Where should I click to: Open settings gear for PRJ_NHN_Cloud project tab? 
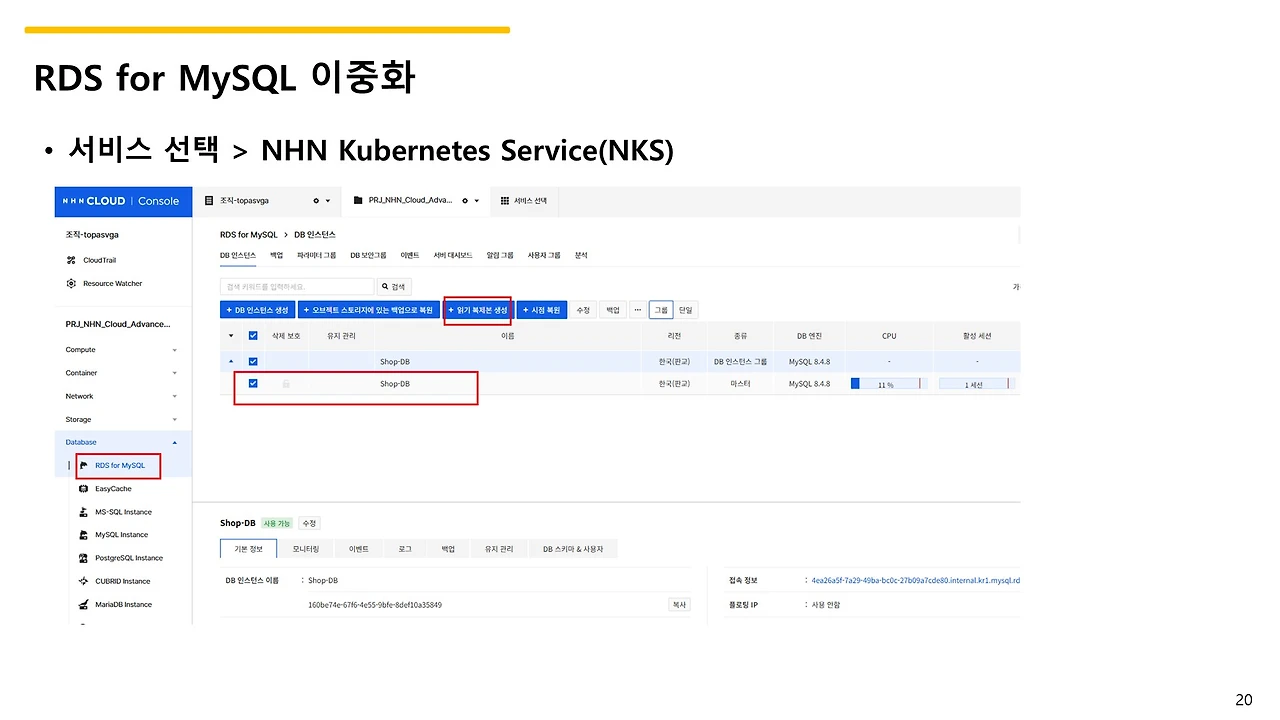(x=465, y=201)
